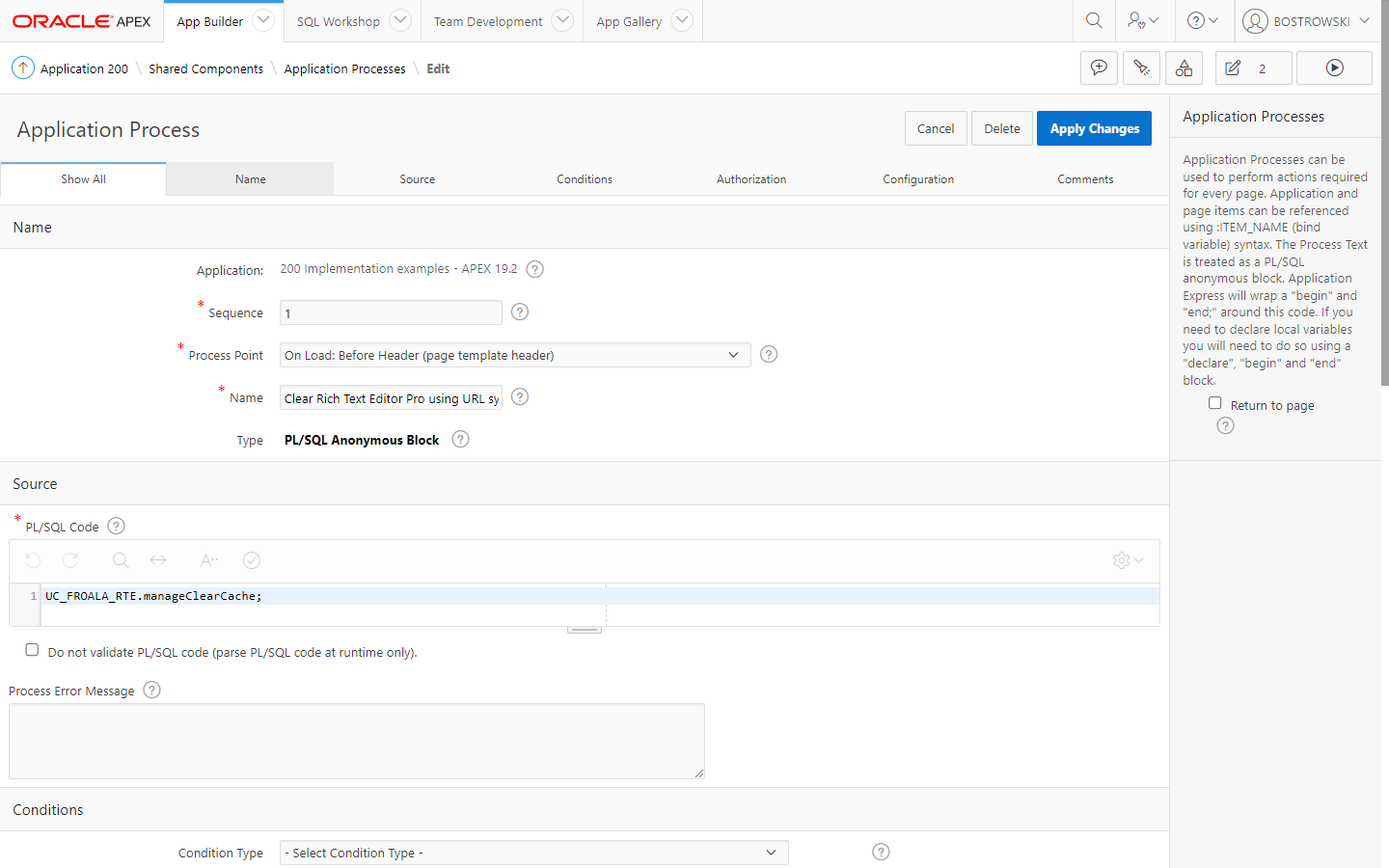Check the Return to page checkbox
The height and width of the screenshot is (868, 1389).
coord(1215,403)
